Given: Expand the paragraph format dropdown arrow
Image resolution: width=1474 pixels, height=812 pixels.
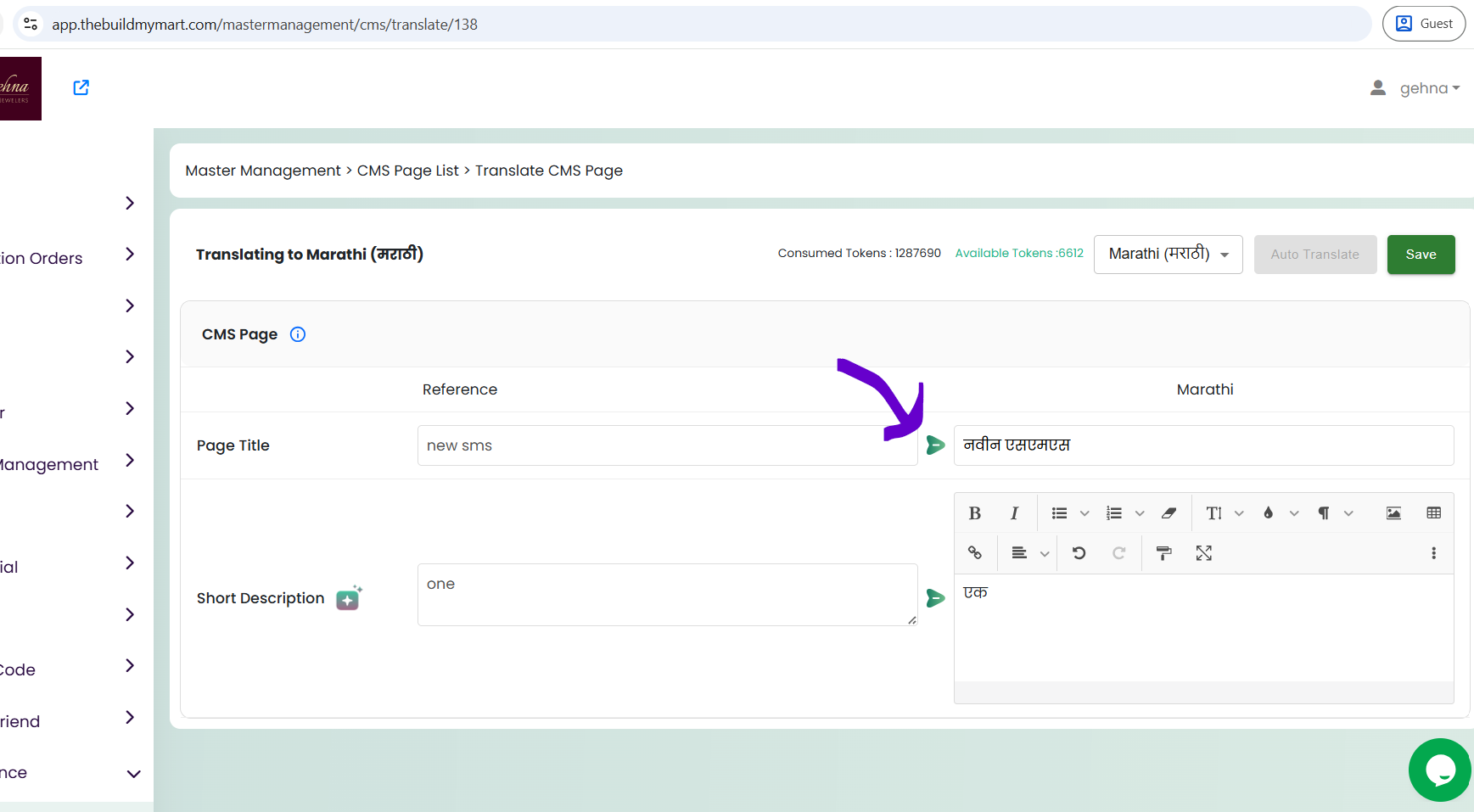Looking at the screenshot, I should click(x=1348, y=513).
